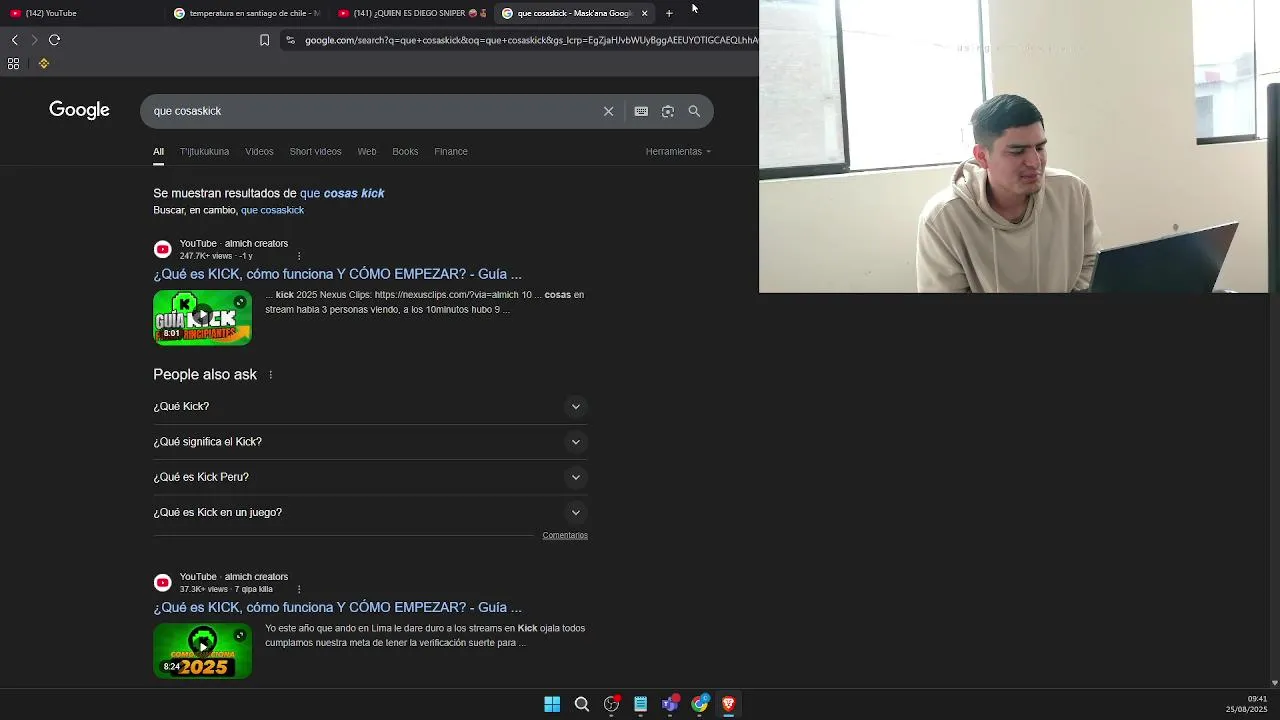Search instead for 'que cosaskick' link
This screenshot has height=720, width=1280.
tap(272, 210)
